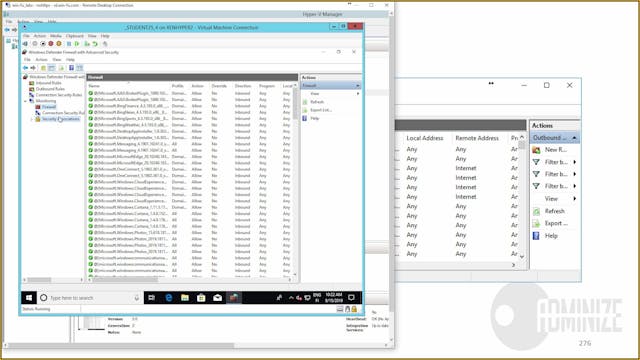
Task: Click the Revert icon in the VM toolbar
Action: [x=95, y=44]
